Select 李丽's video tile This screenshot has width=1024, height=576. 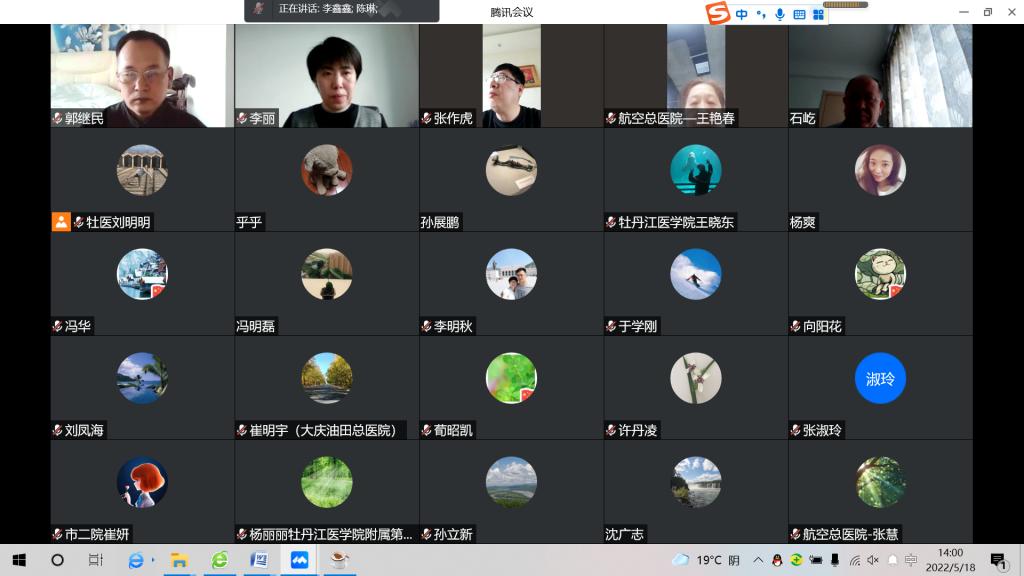[326, 75]
